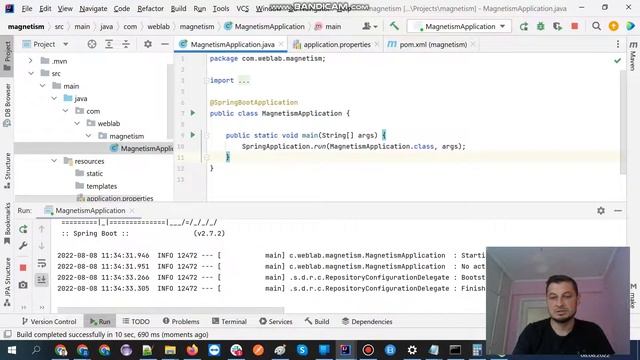The width and height of the screenshot is (640, 360).
Task: Open the Structure side panel
Action: [x=7, y=171]
